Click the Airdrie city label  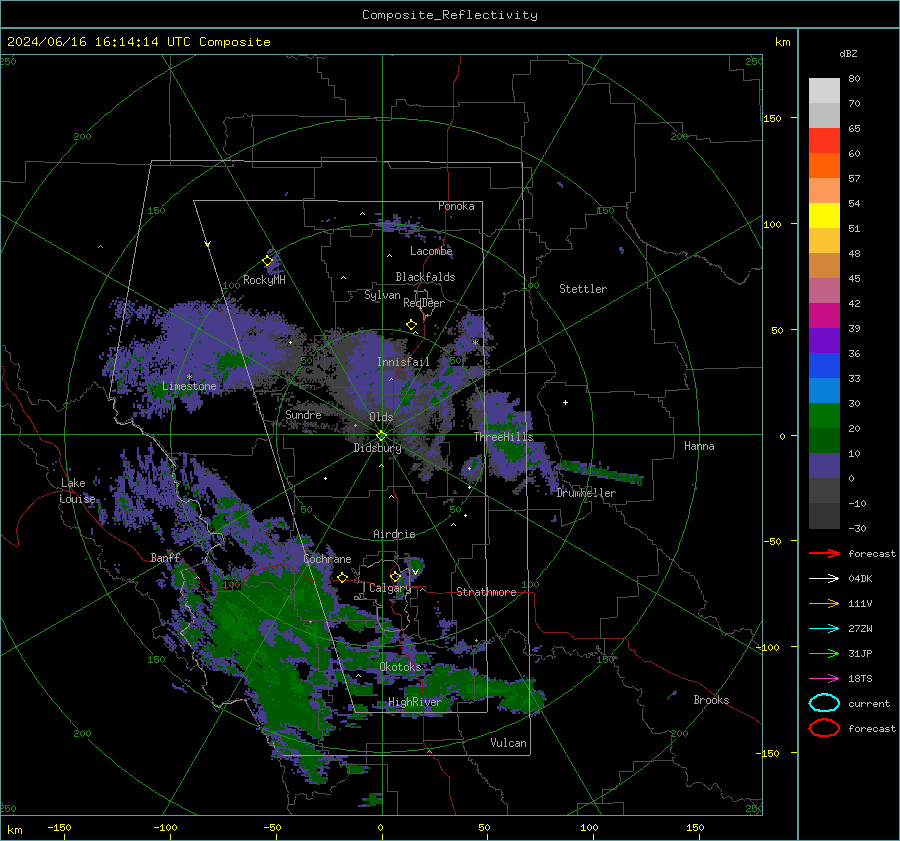(394, 534)
